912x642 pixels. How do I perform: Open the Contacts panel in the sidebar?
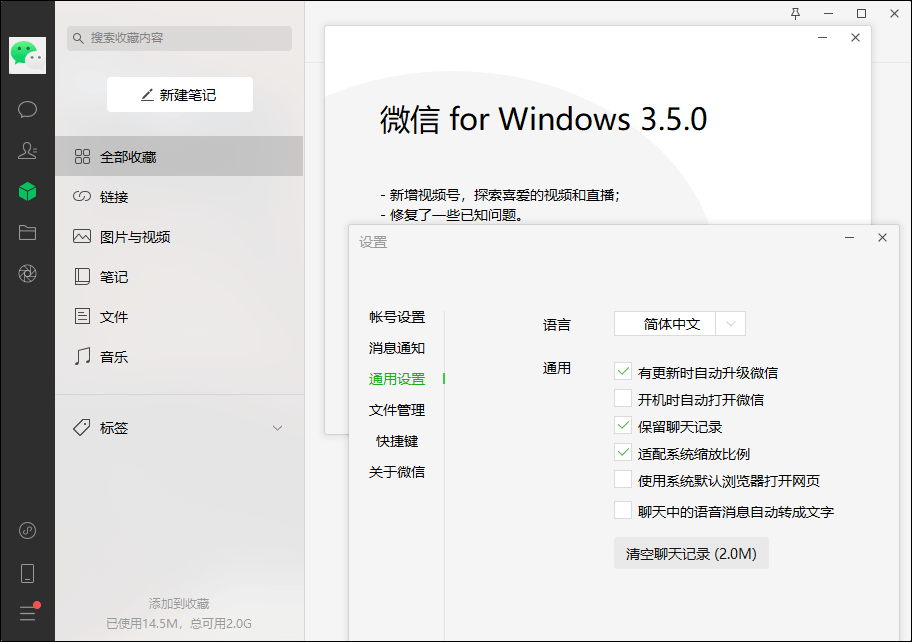[x=27, y=150]
